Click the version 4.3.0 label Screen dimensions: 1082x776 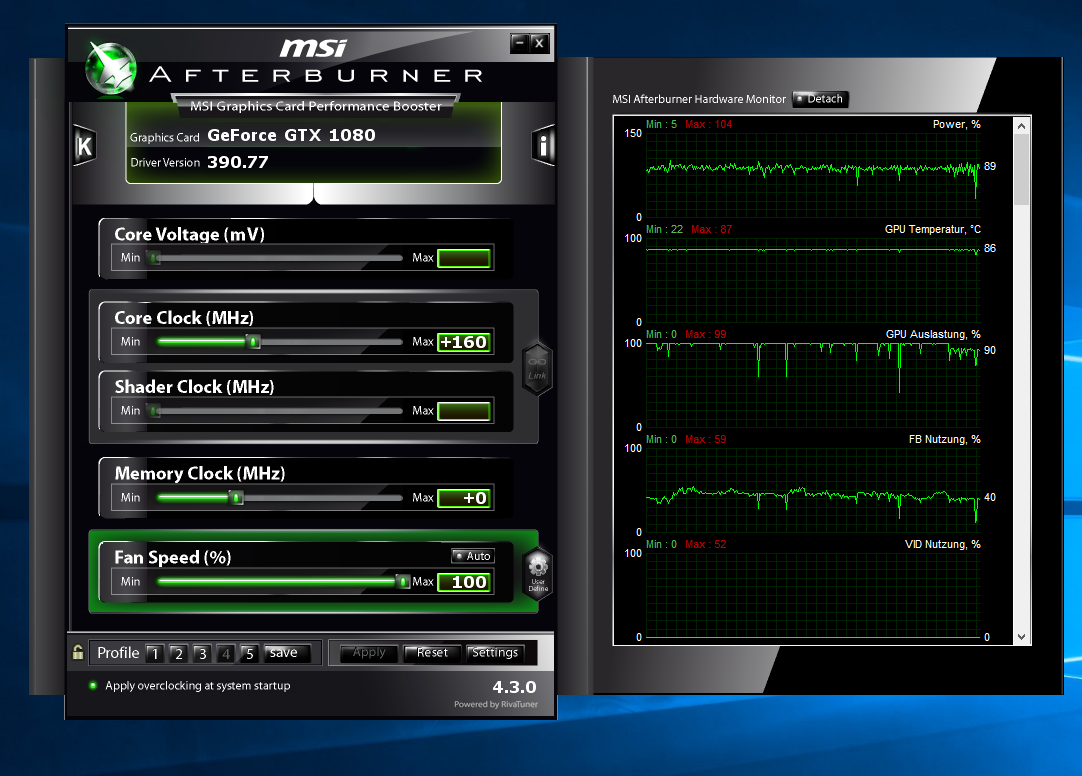(x=514, y=687)
